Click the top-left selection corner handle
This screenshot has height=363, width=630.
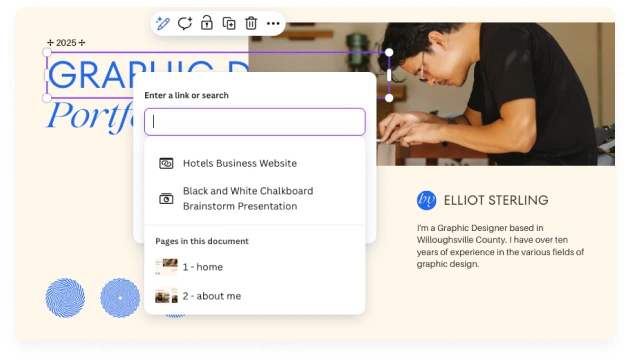point(47,52)
